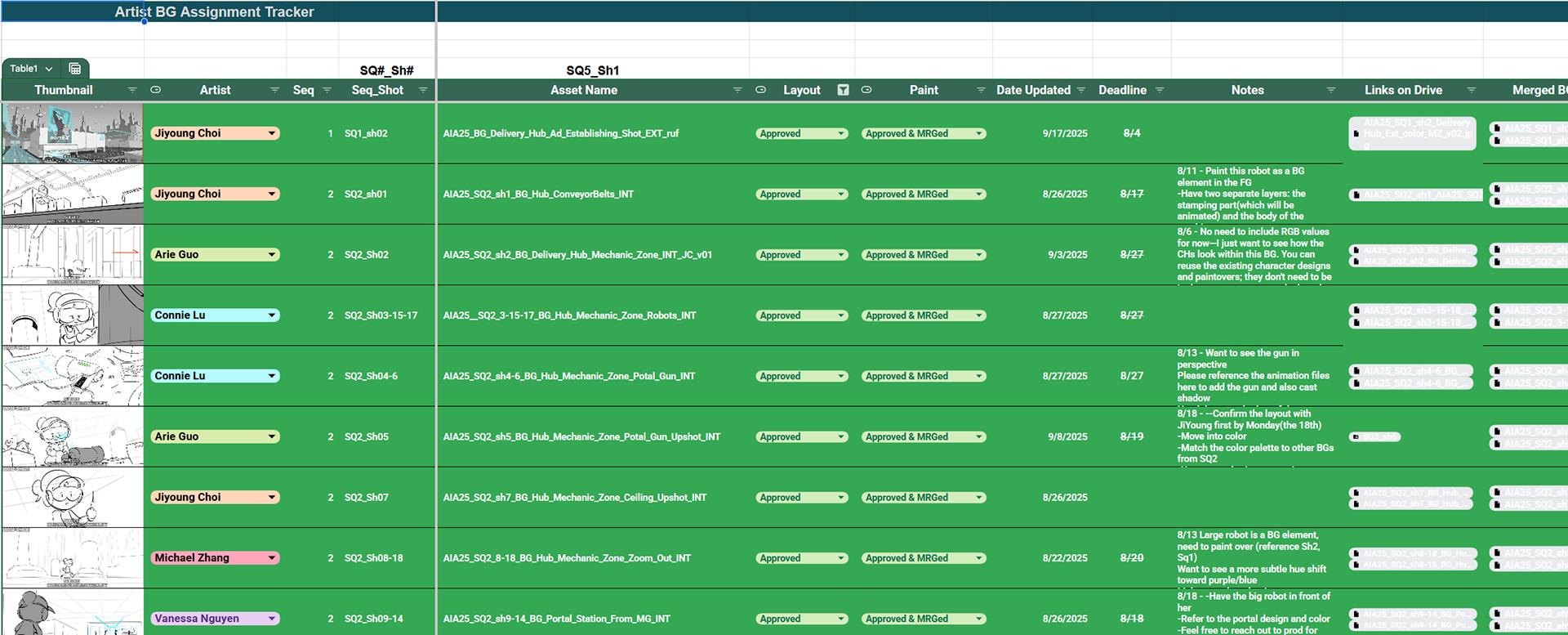This screenshot has width=1568, height=635.
Task: Open Vanessa Nguyen artist dropdown
Action: point(216,619)
